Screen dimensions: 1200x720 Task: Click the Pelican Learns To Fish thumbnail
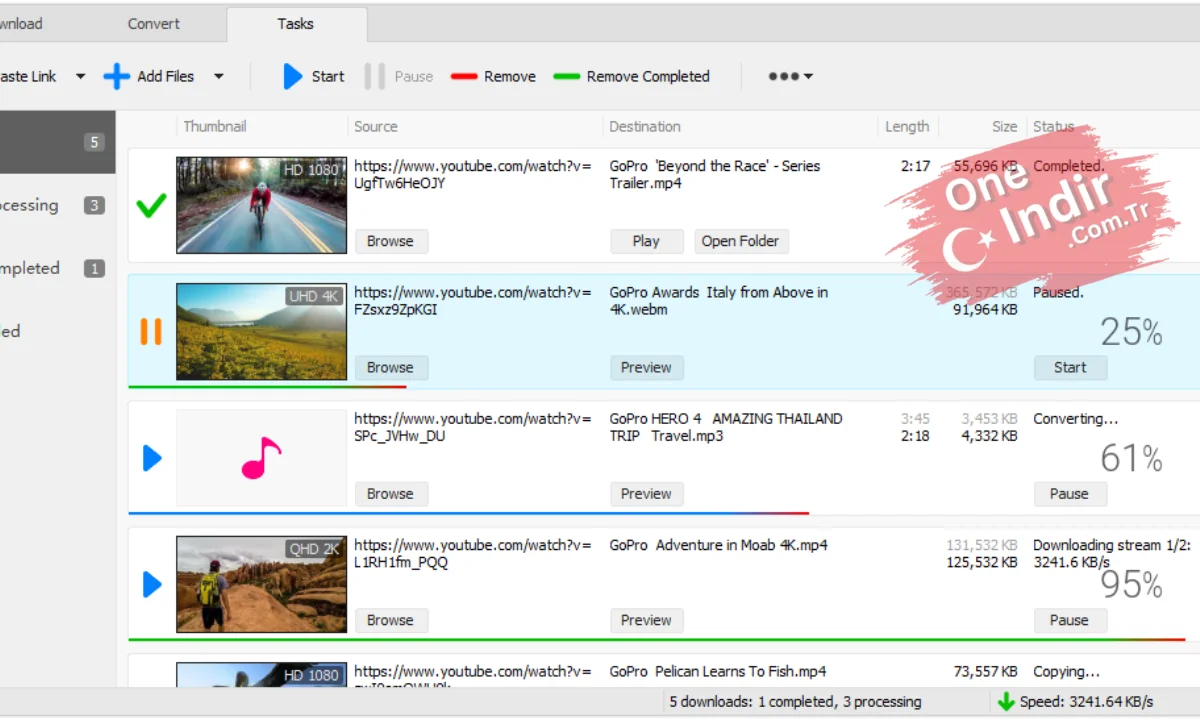(262, 674)
